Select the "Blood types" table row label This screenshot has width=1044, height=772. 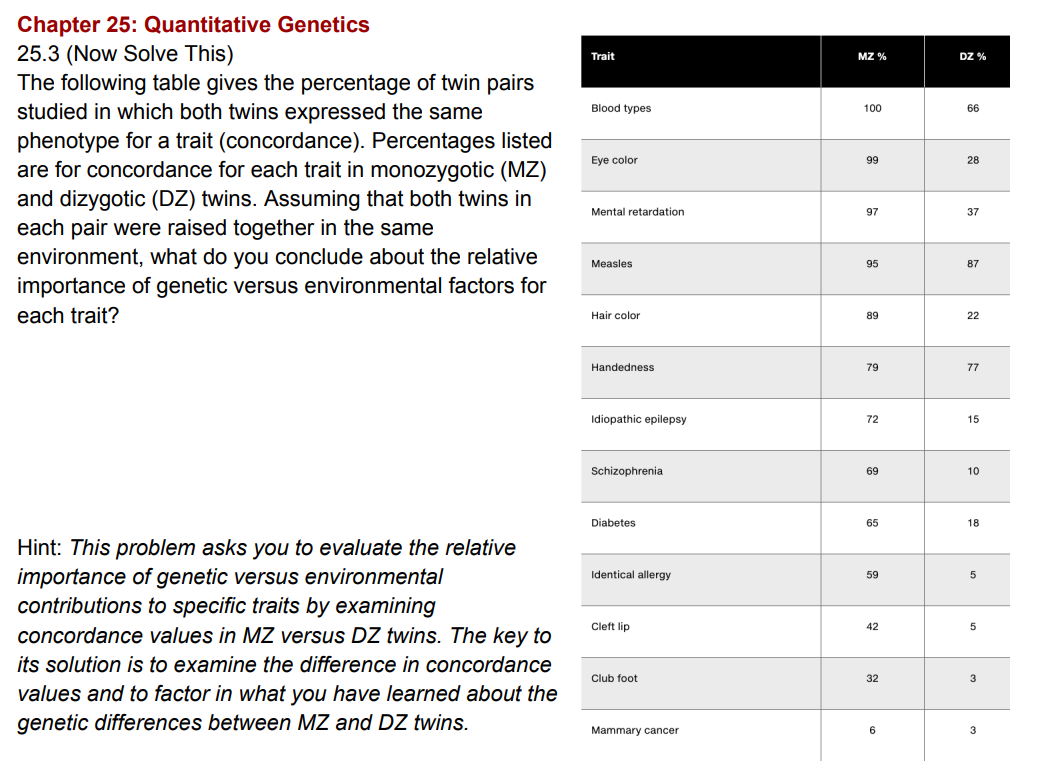pyautogui.click(x=621, y=108)
